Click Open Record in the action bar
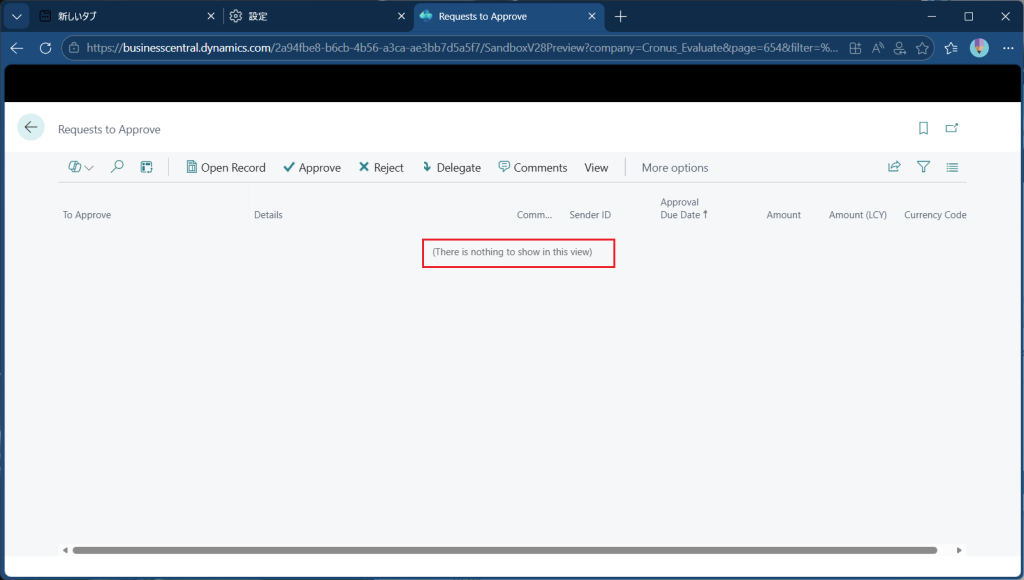 click(226, 167)
